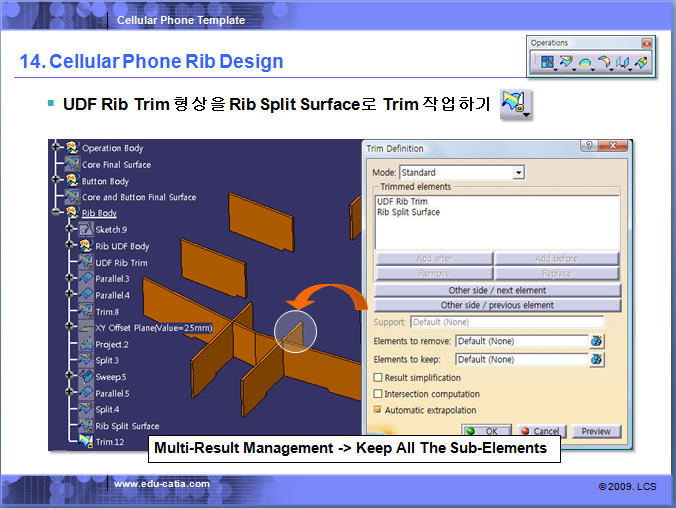676x508 pixels.
Task: Collapse the Rib Body tree node
Action: click(x=57, y=213)
